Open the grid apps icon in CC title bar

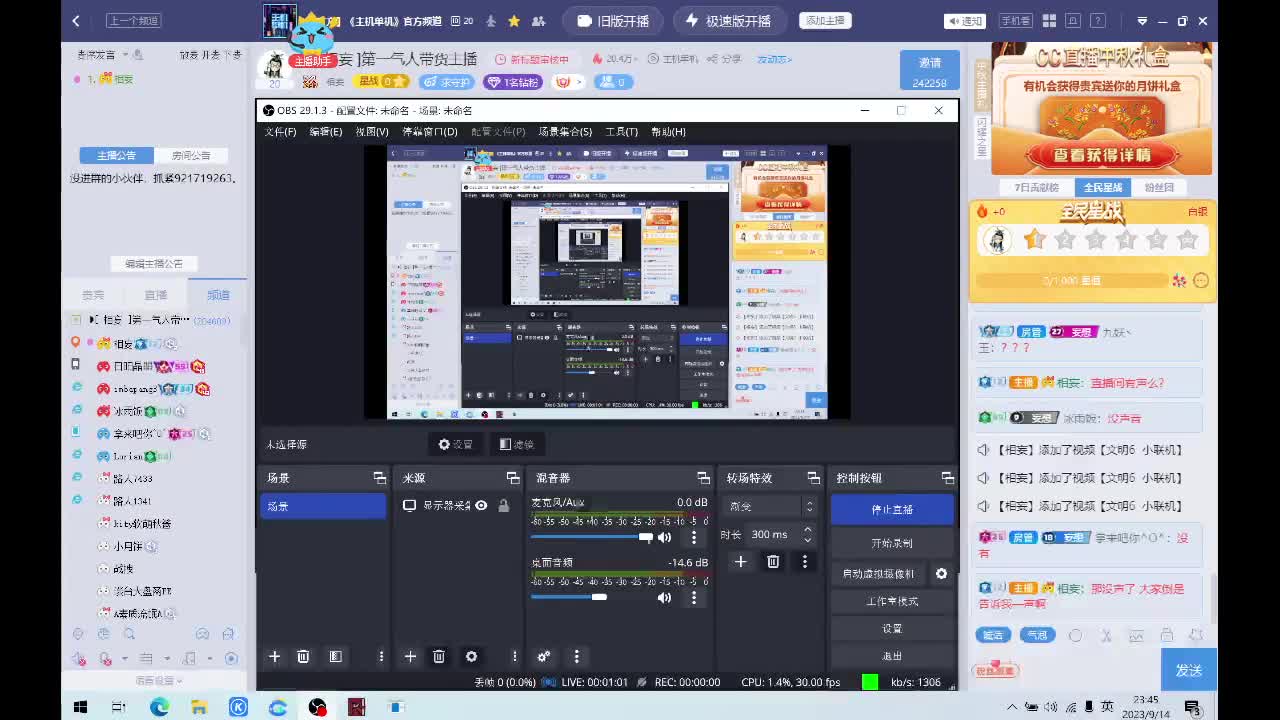1049,21
